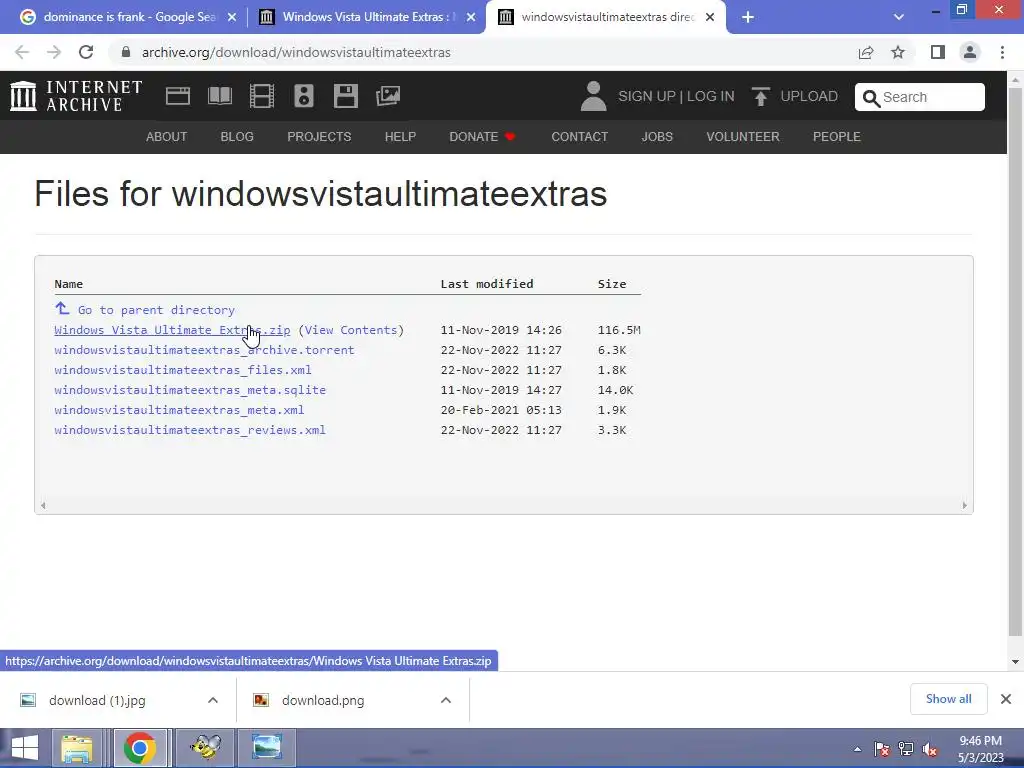
Task: Open the Images icon in header
Action: click(388, 96)
